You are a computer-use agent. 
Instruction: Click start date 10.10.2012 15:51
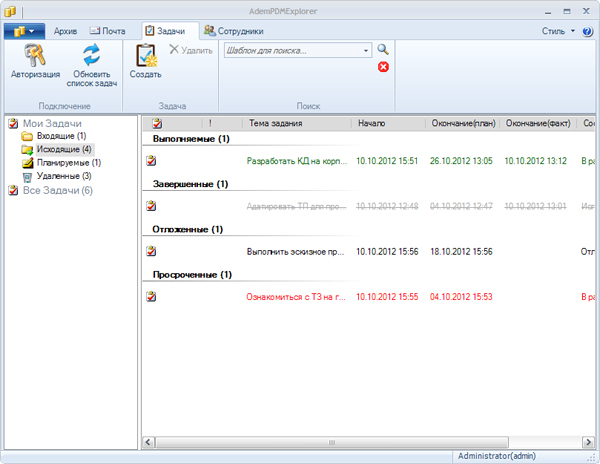coord(387,161)
